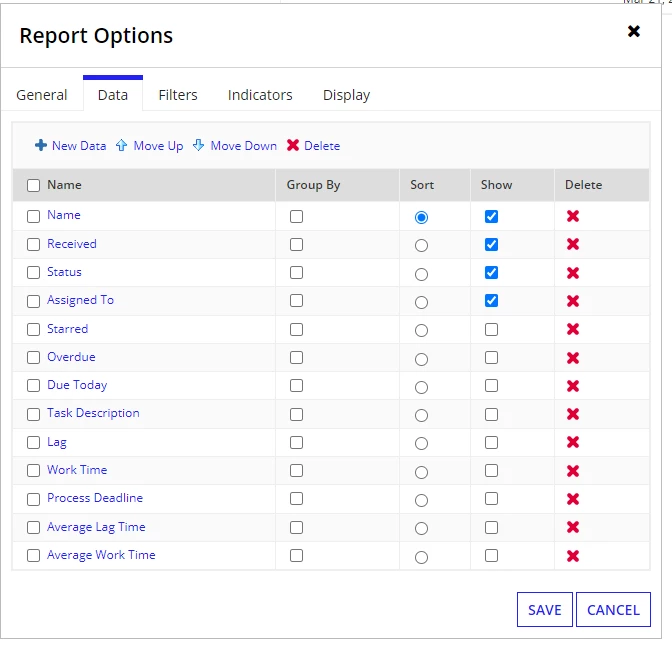Viewport: 672px width, 646px height.
Task: Uncheck Show for Assigned To row
Action: coord(491,301)
